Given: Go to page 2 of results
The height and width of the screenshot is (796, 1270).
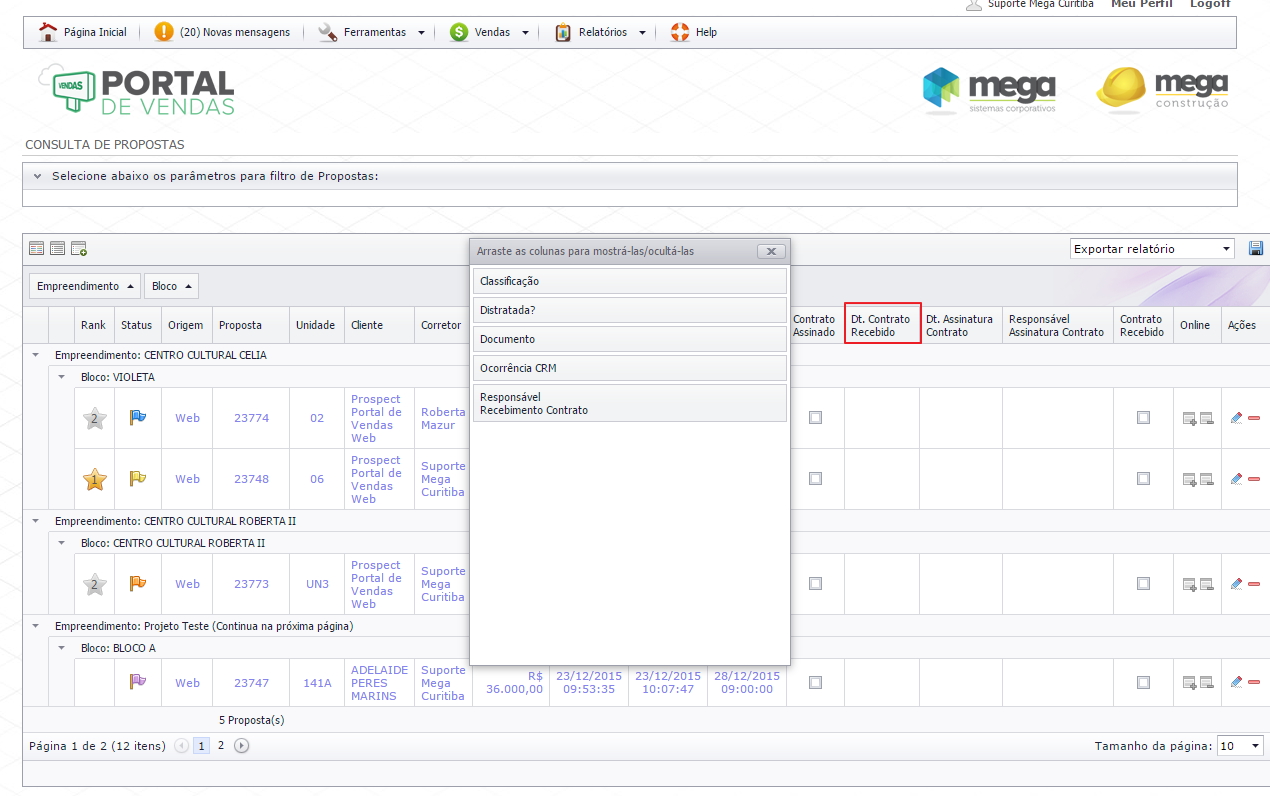Looking at the screenshot, I should (x=221, y=746).
